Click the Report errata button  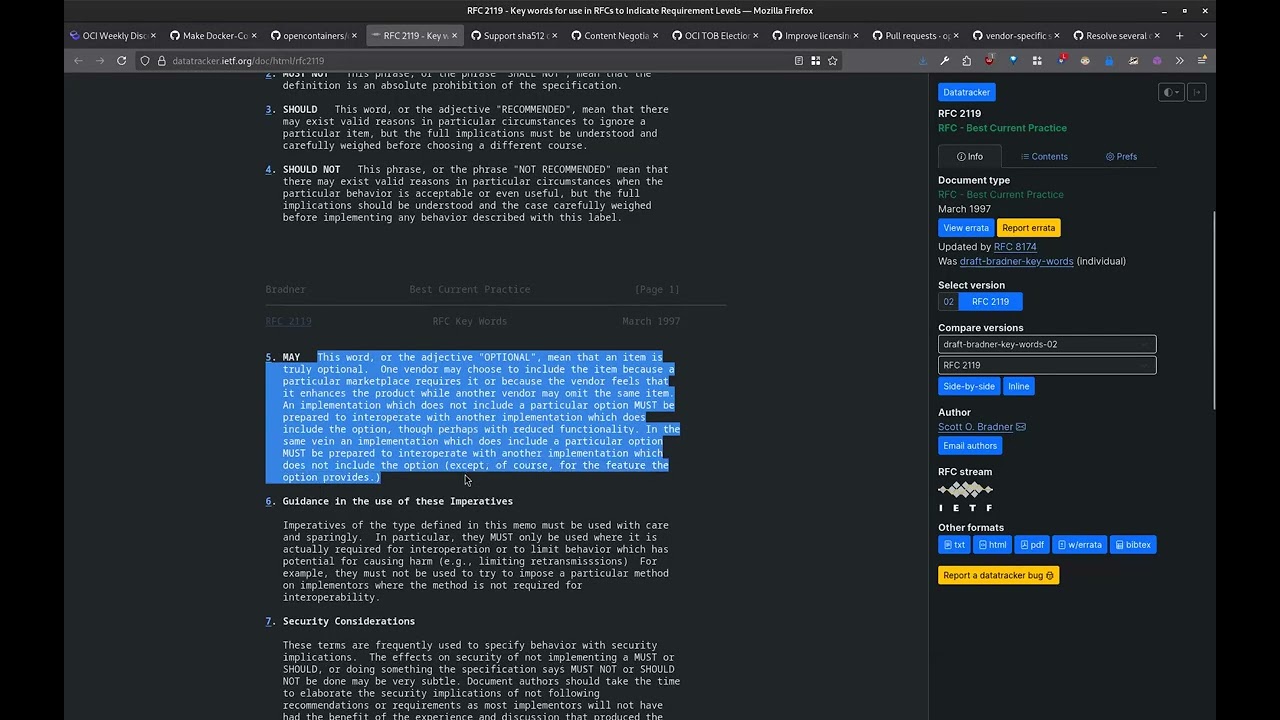(1028, 228)
